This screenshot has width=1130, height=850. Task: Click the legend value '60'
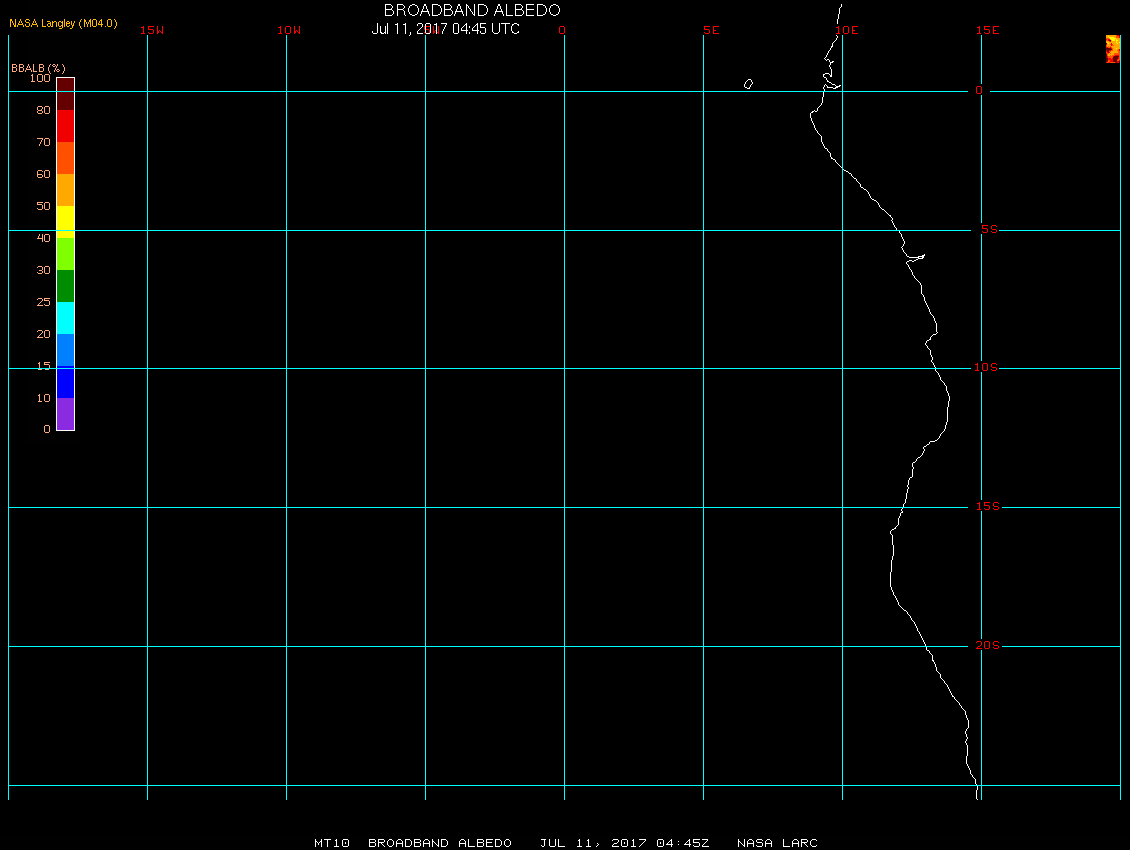click(43, 174)
